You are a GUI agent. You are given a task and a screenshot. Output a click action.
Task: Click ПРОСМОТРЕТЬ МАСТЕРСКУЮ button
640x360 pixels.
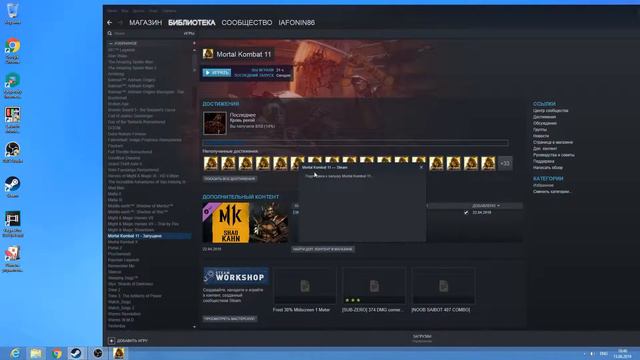pos(230,318)
